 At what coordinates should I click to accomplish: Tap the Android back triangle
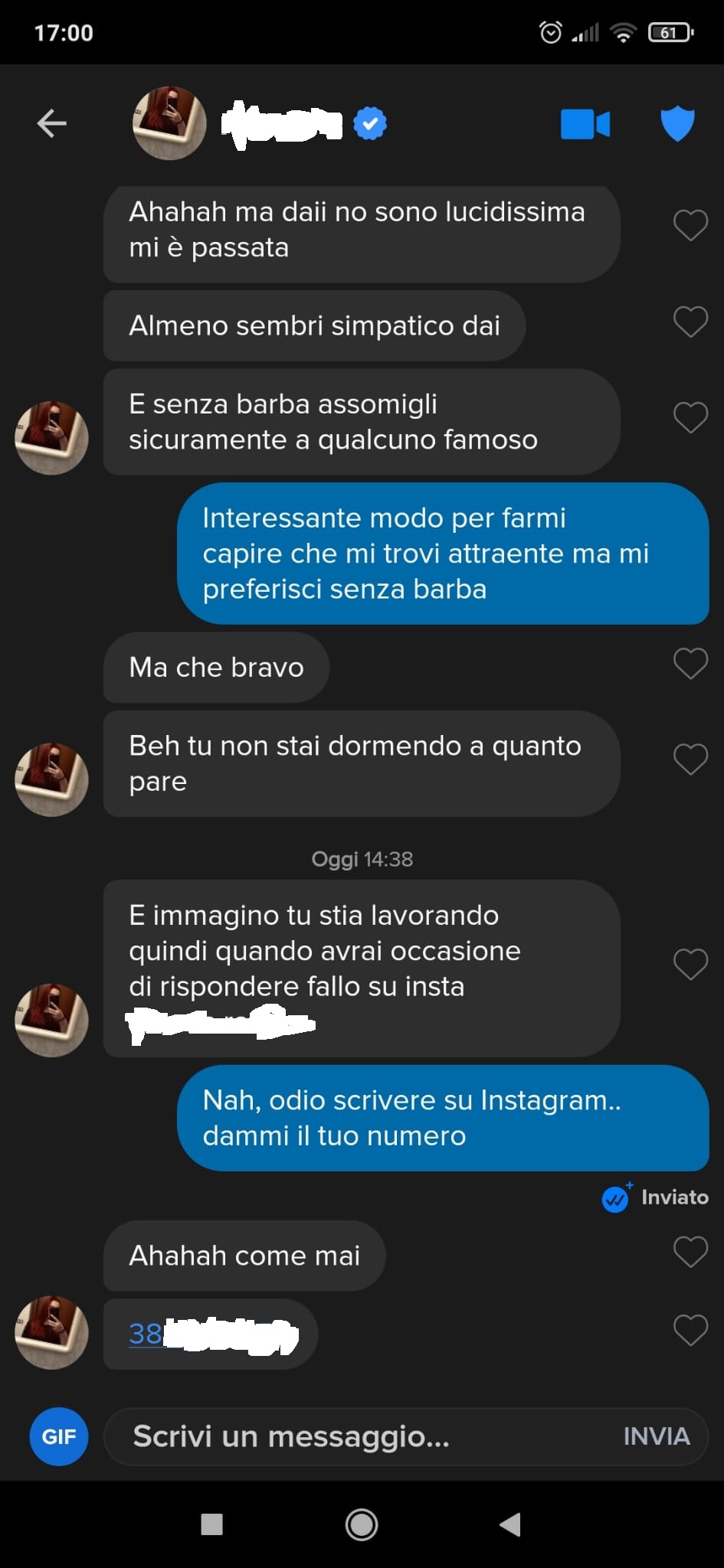[510, 1524]
